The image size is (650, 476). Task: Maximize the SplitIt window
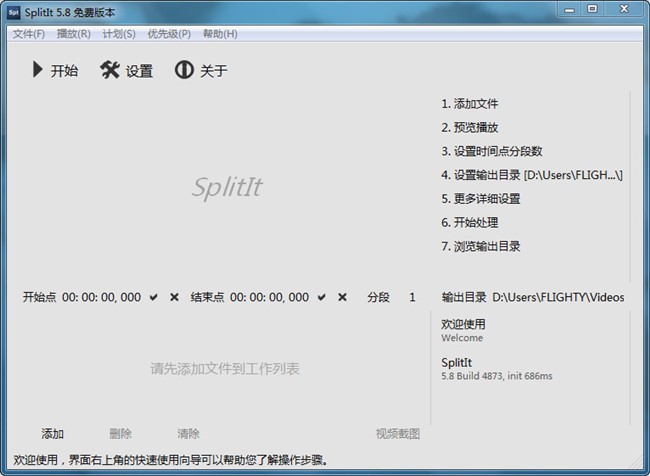click(x=593, y=9)
